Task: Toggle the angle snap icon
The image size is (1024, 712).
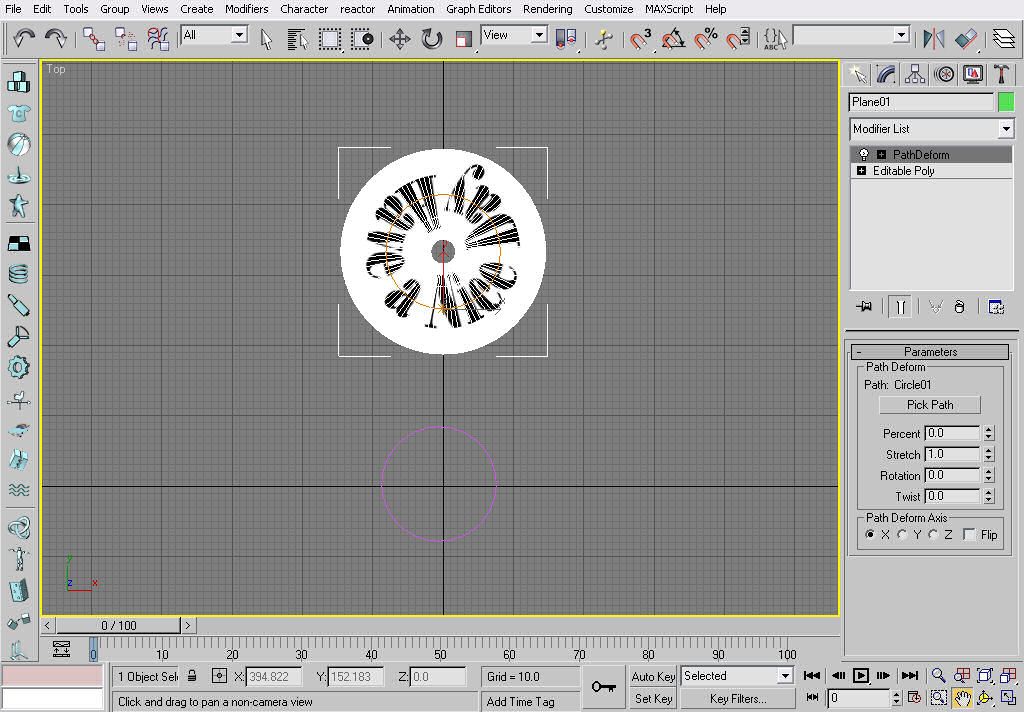Action: pyautogui.click(x=673, y=39)
